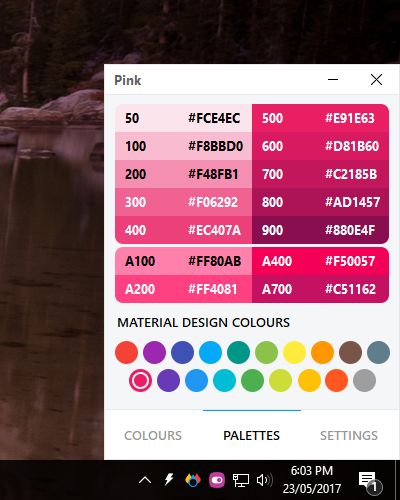The image size is (400, 500).
Task: Open the network connection tray icon
Action: coord(241,480)
